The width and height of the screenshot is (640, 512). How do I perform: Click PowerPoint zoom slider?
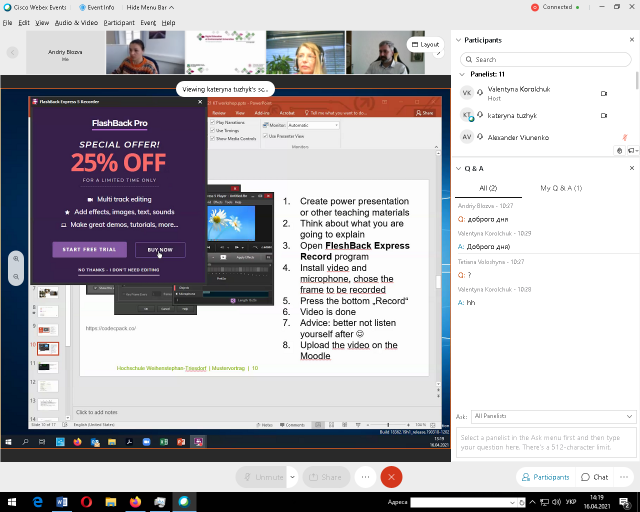(x=388, y=425)
